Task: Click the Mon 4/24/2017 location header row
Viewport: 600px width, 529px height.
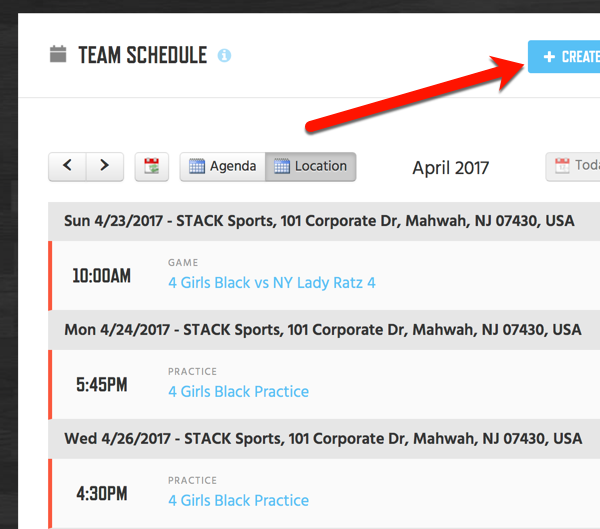Action: (x=322, y=330)
